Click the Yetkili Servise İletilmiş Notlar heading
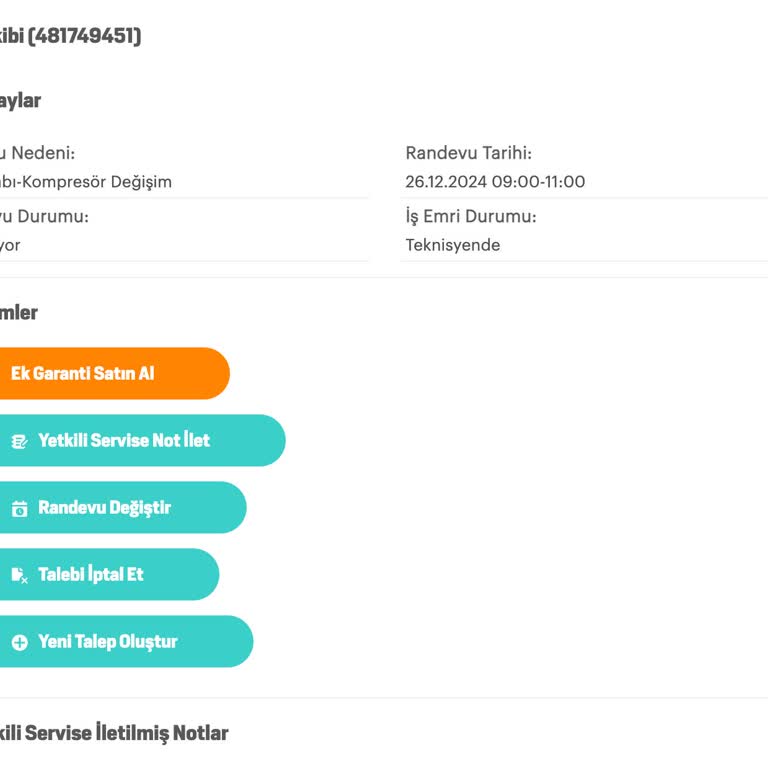 point(115,733)
